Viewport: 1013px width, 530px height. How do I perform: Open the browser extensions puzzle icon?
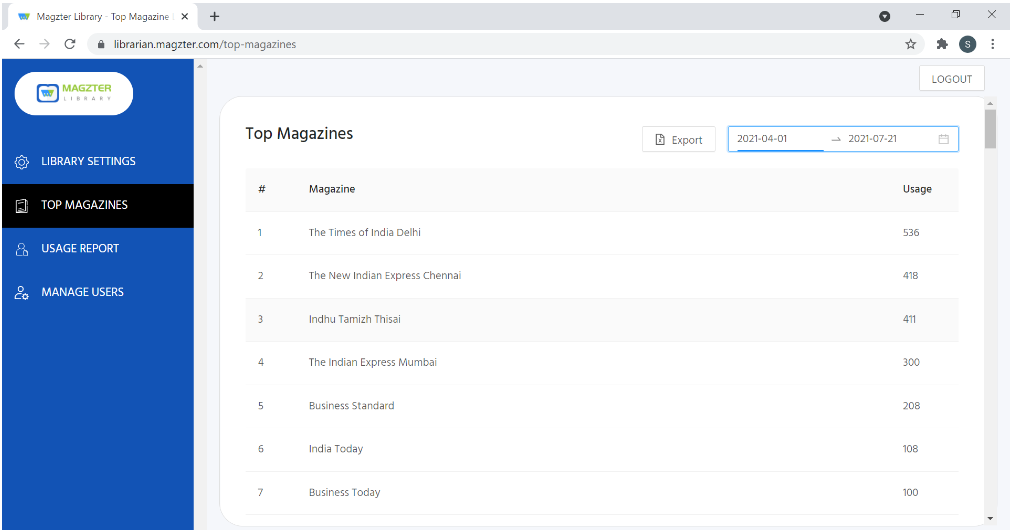click(942, 44)
